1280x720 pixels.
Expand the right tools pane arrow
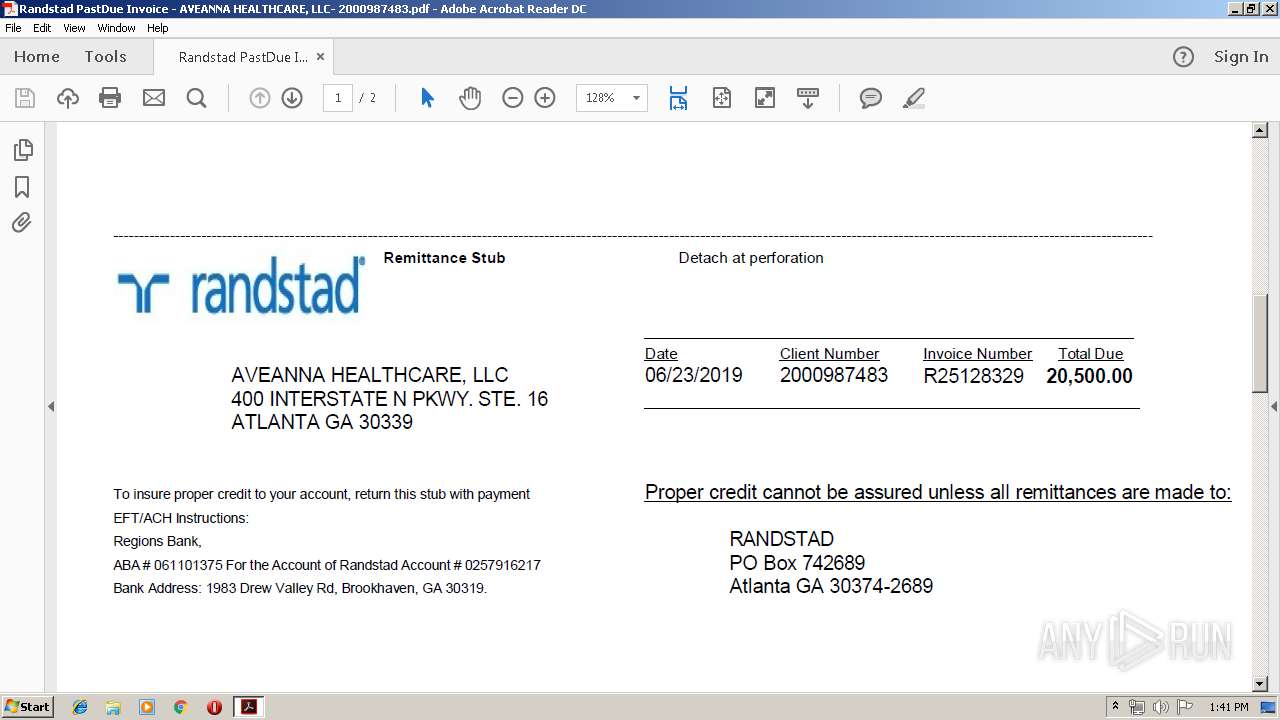coord(1274,406)
